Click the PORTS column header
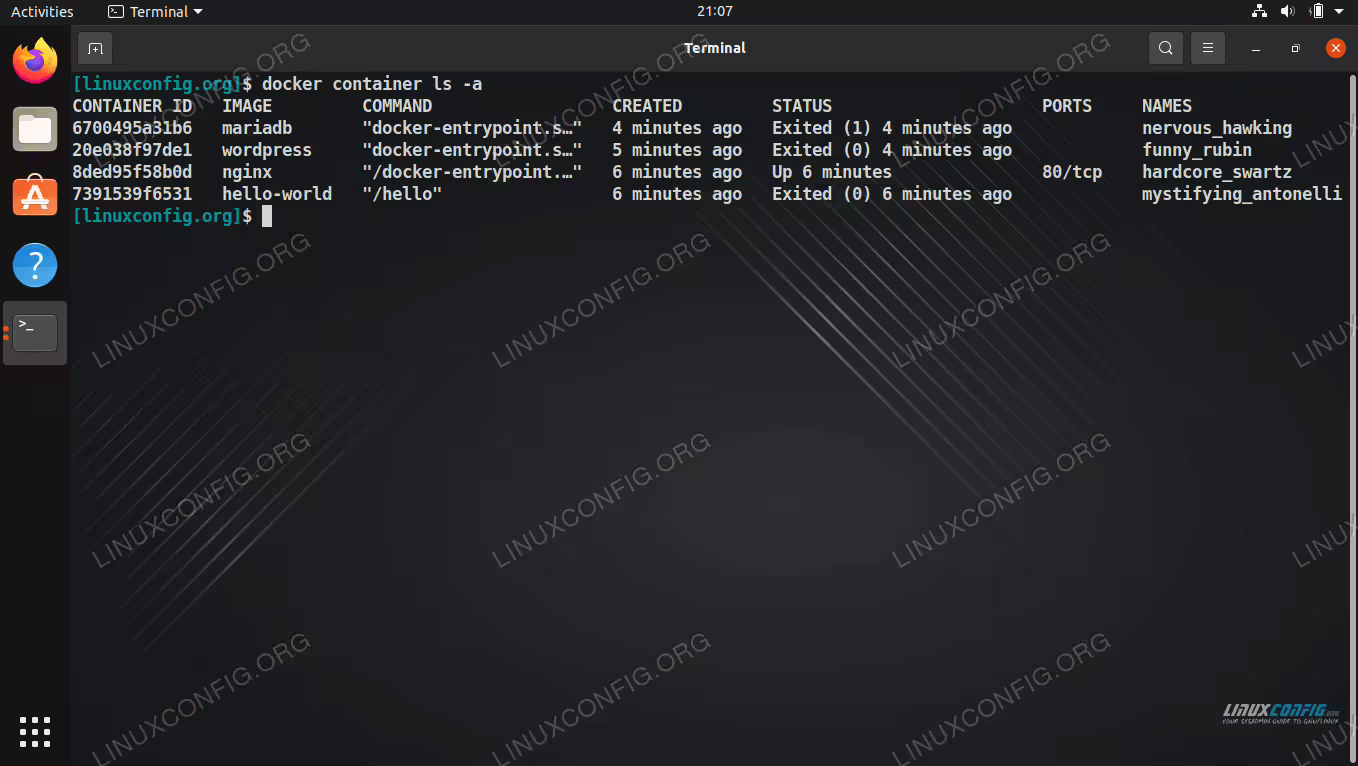Screen dimensions: 1358x766 tap(1067, 106)
